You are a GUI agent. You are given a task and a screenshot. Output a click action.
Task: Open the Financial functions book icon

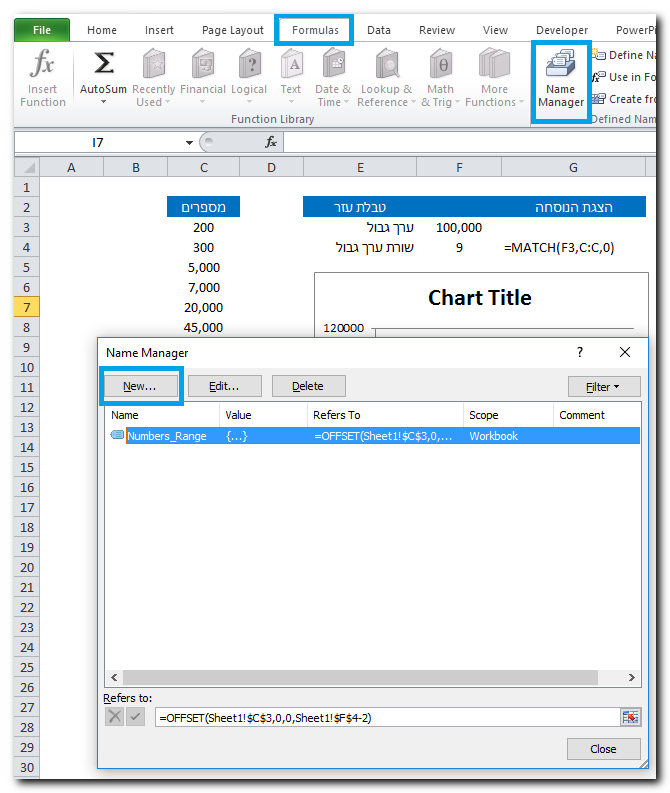202,66
